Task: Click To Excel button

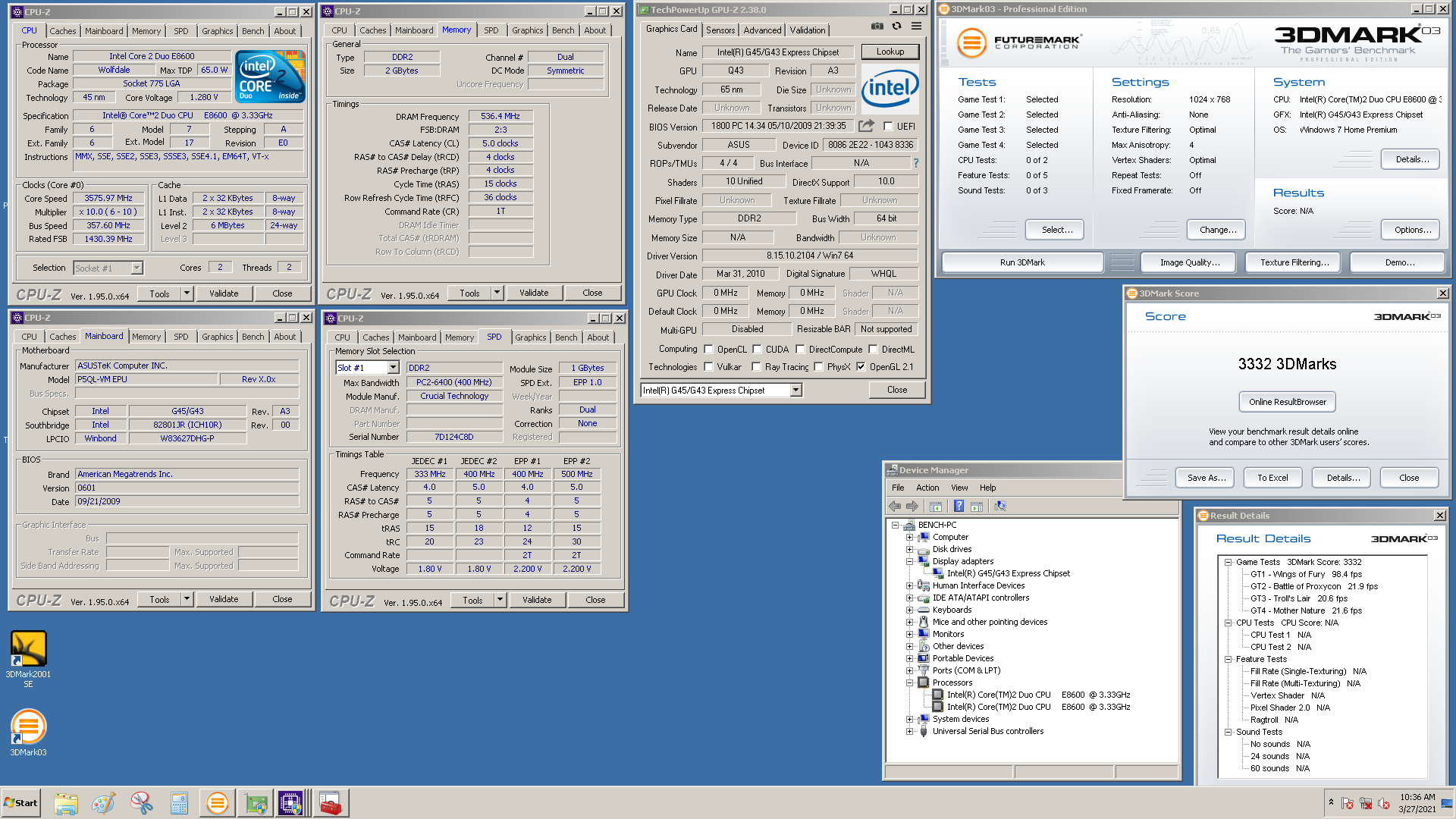Action: pos(1272,478)
